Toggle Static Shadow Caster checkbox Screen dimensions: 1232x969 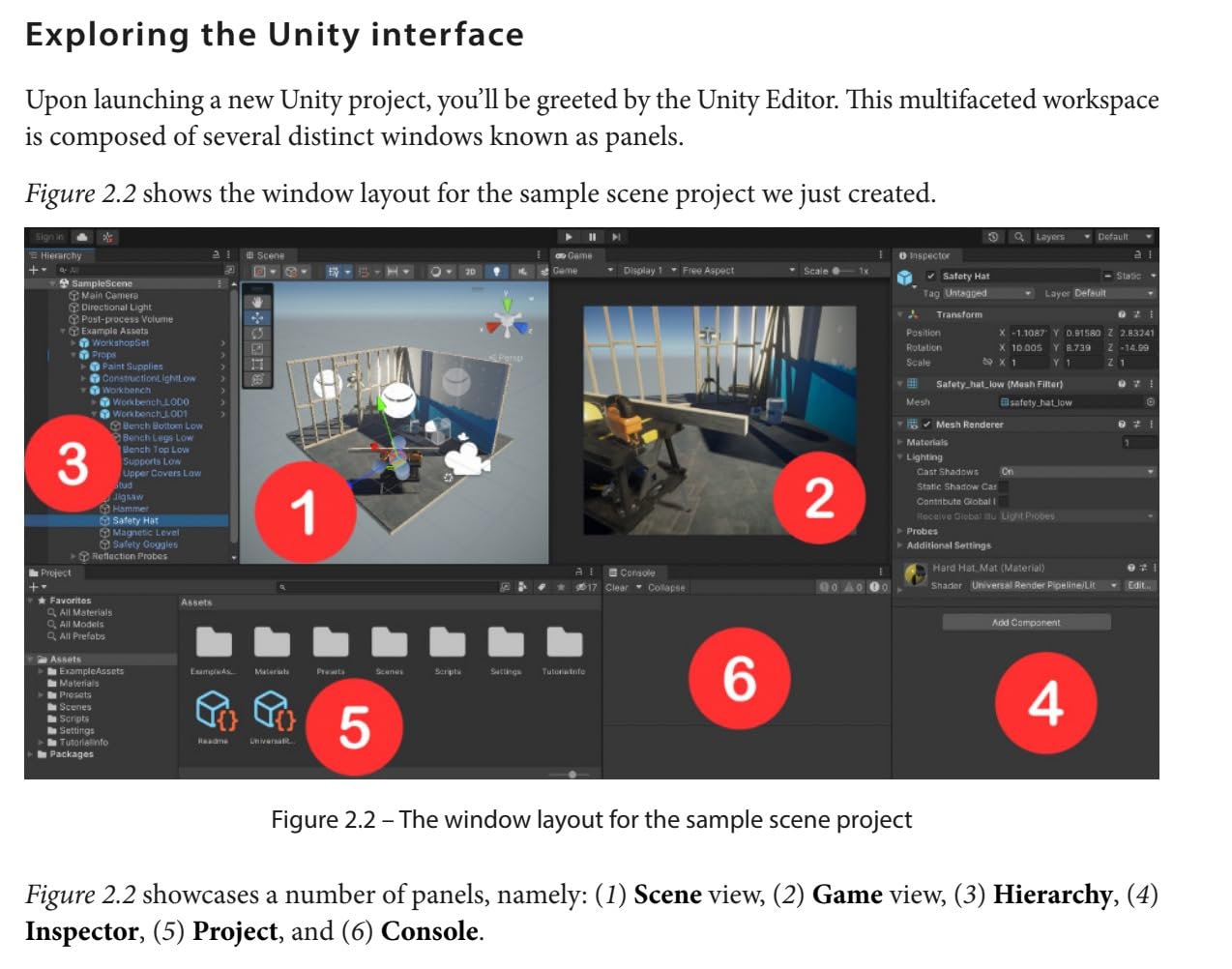pyautogui.click(x=1003, y=487)
